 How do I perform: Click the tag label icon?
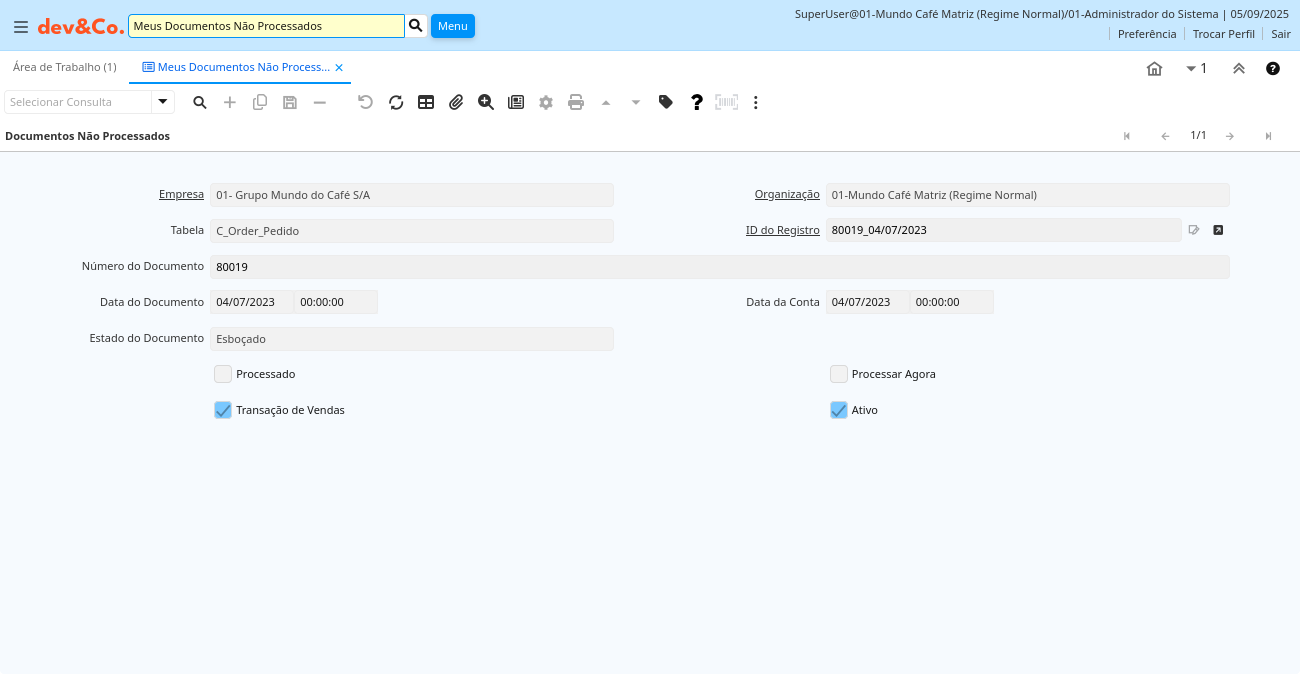click(666, 102)
